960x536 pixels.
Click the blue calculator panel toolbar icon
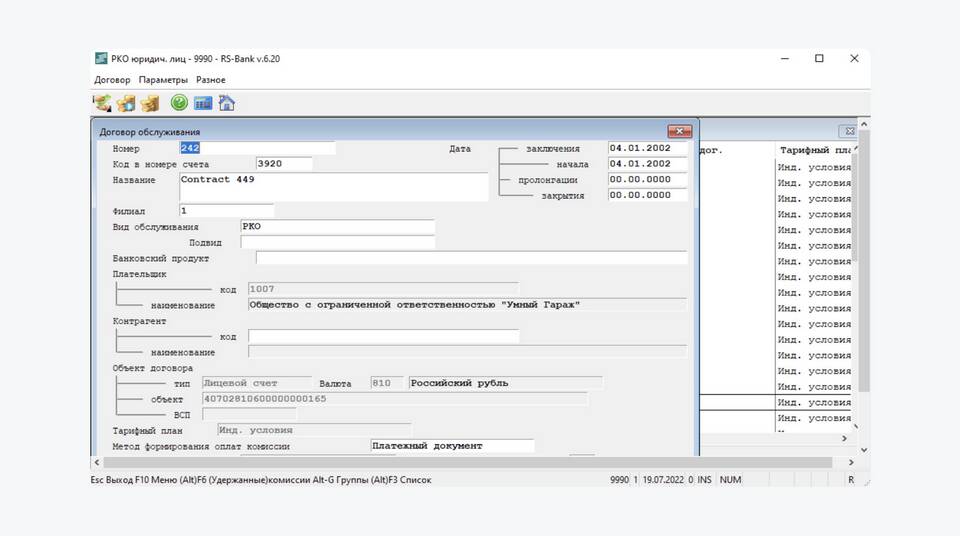tap(203, 103)
